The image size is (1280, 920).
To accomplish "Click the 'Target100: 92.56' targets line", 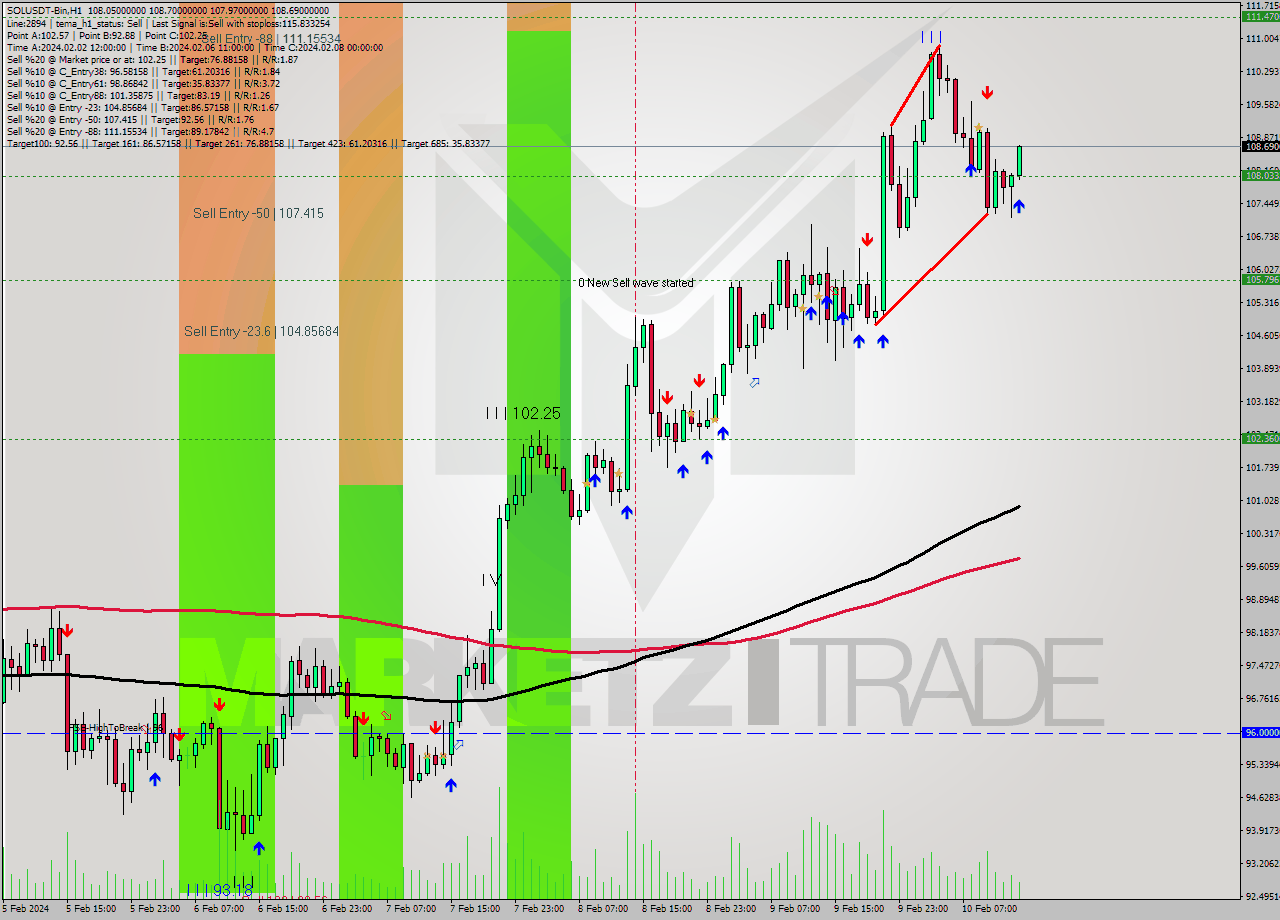I will (248, 143).
